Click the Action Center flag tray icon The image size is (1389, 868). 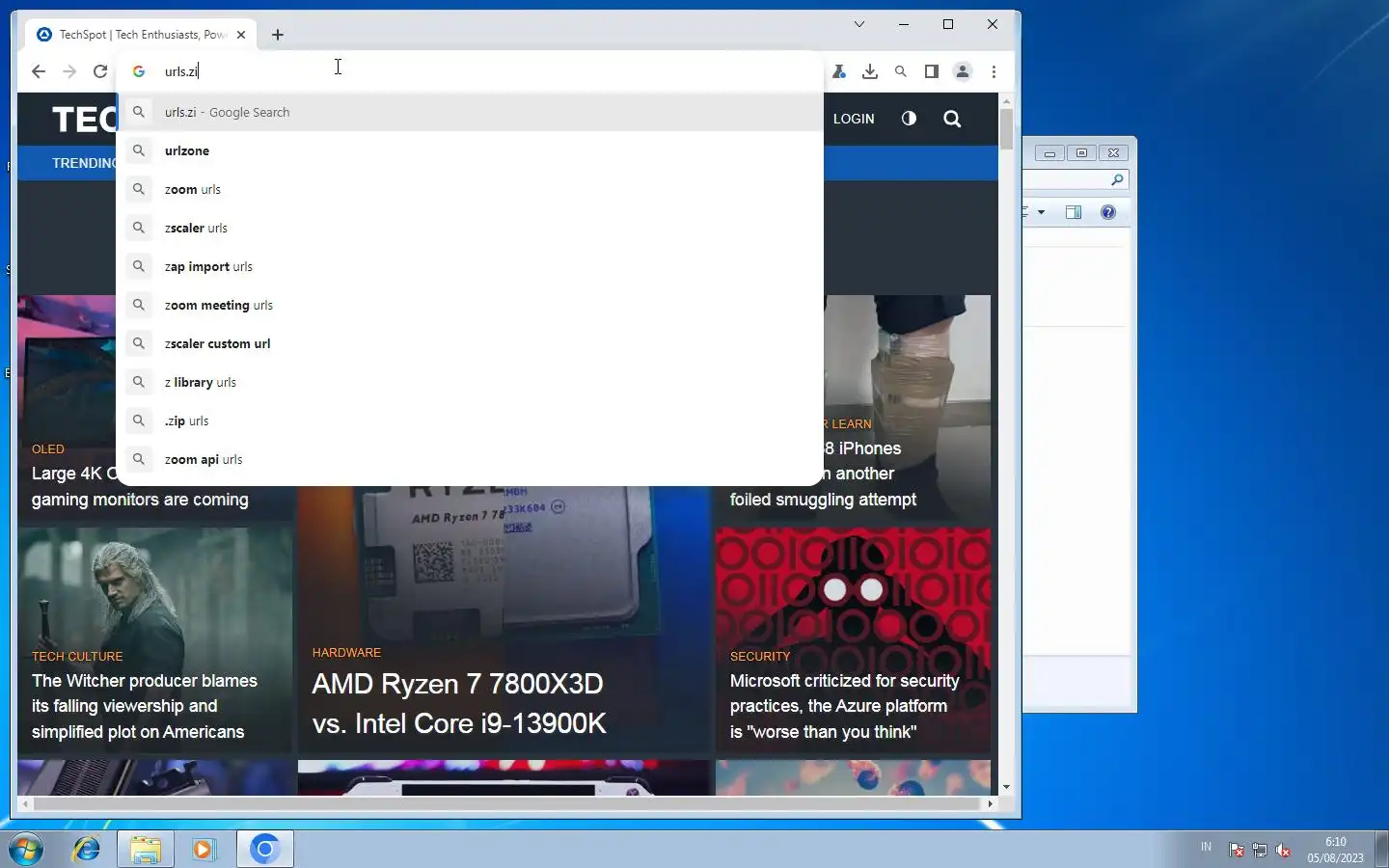pos(1237,850)
